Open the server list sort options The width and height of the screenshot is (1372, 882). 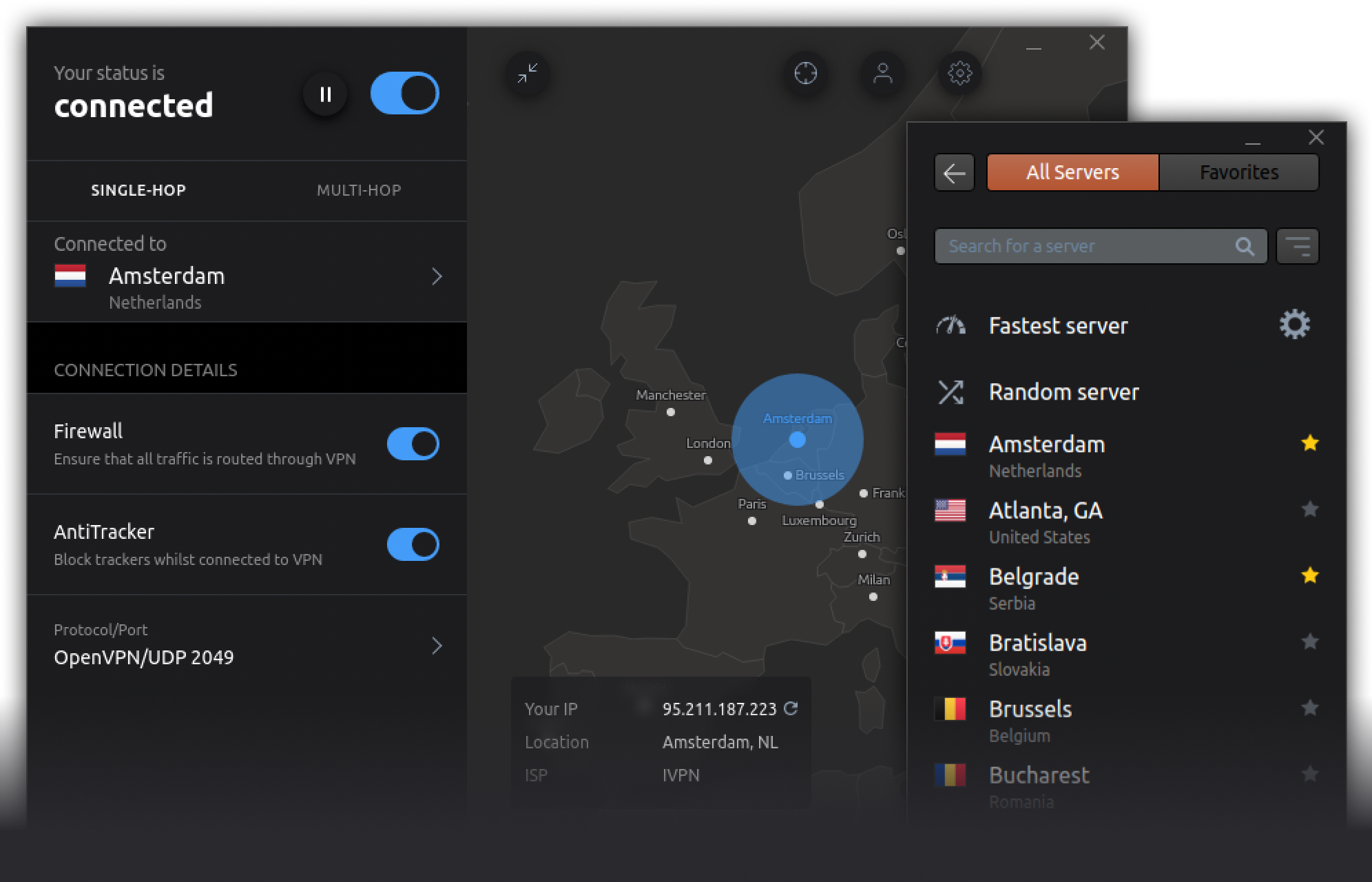click(1298, 246)
